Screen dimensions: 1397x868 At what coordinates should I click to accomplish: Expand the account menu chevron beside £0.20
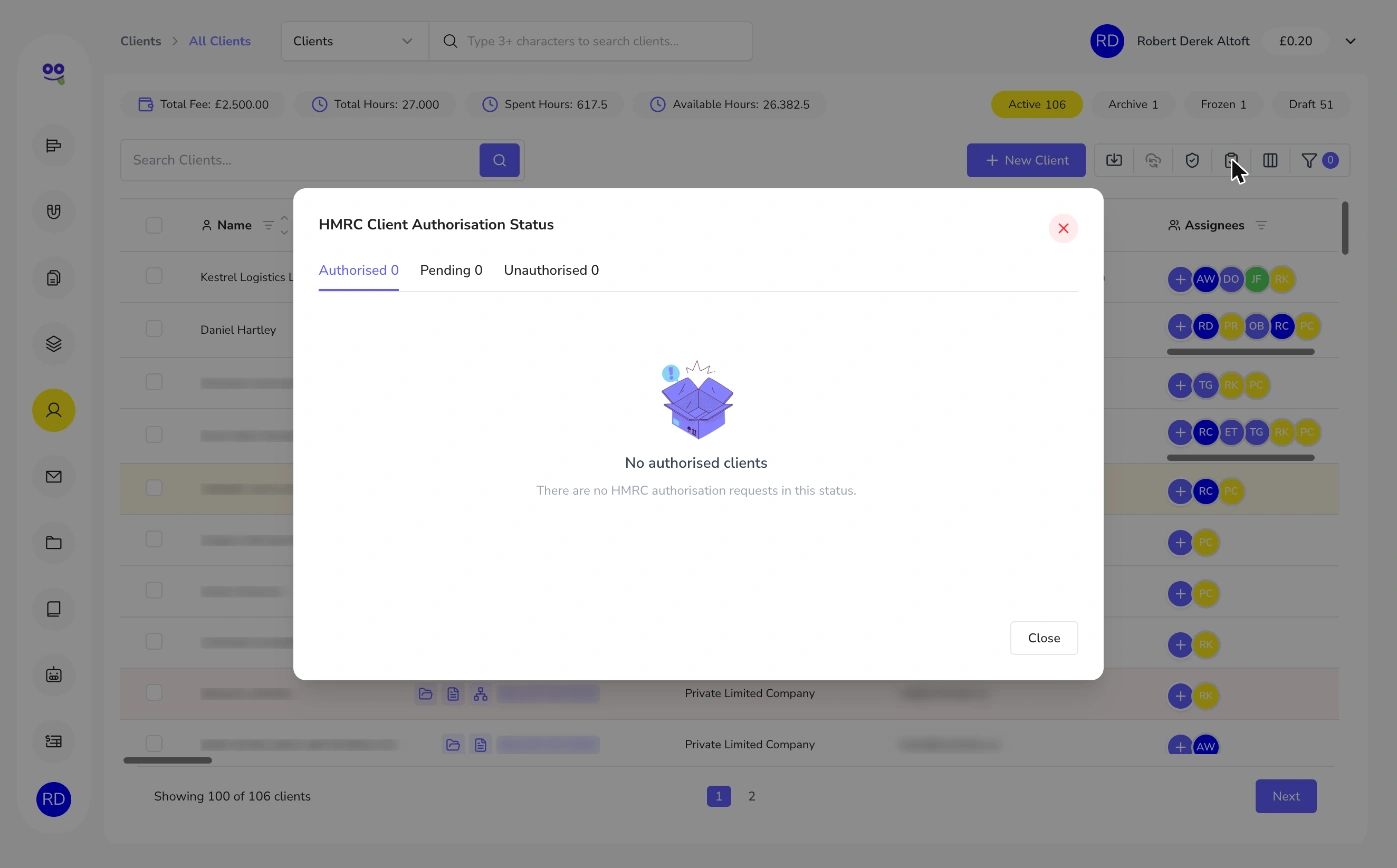point(1350,41)
